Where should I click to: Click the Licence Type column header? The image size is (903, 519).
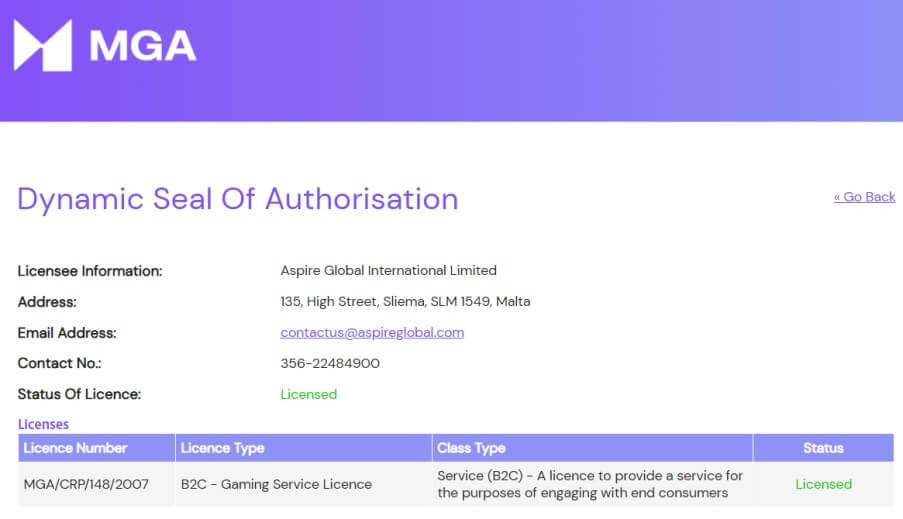[222, 448]
